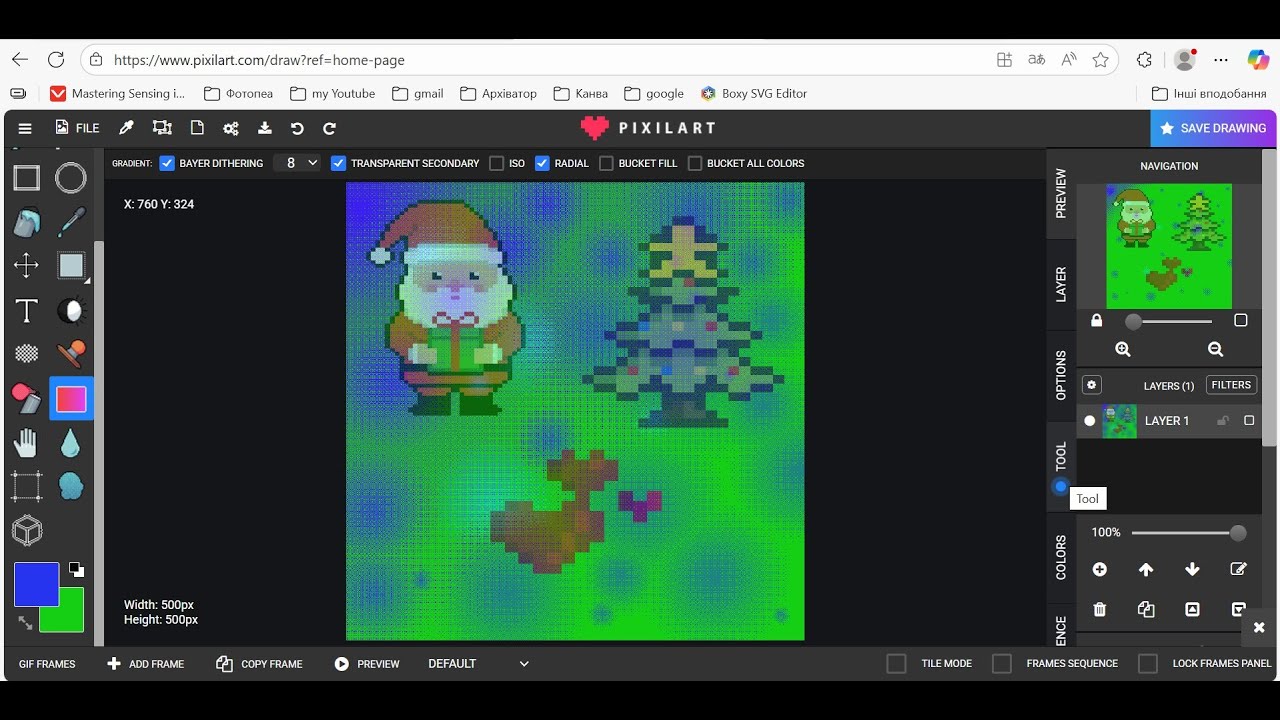Add a new layer with plus icon
Screen dimensions: 1280x720
coord(1100,569)
